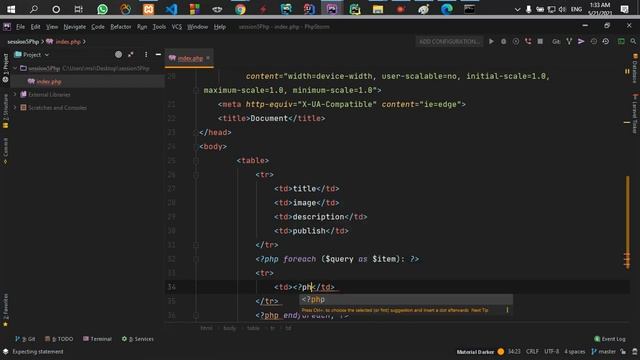Screen dimensions: 640x360
Task: Toggle the read-only lock icon in status bar
Action: pyautogui.click(x=623, y=351)
